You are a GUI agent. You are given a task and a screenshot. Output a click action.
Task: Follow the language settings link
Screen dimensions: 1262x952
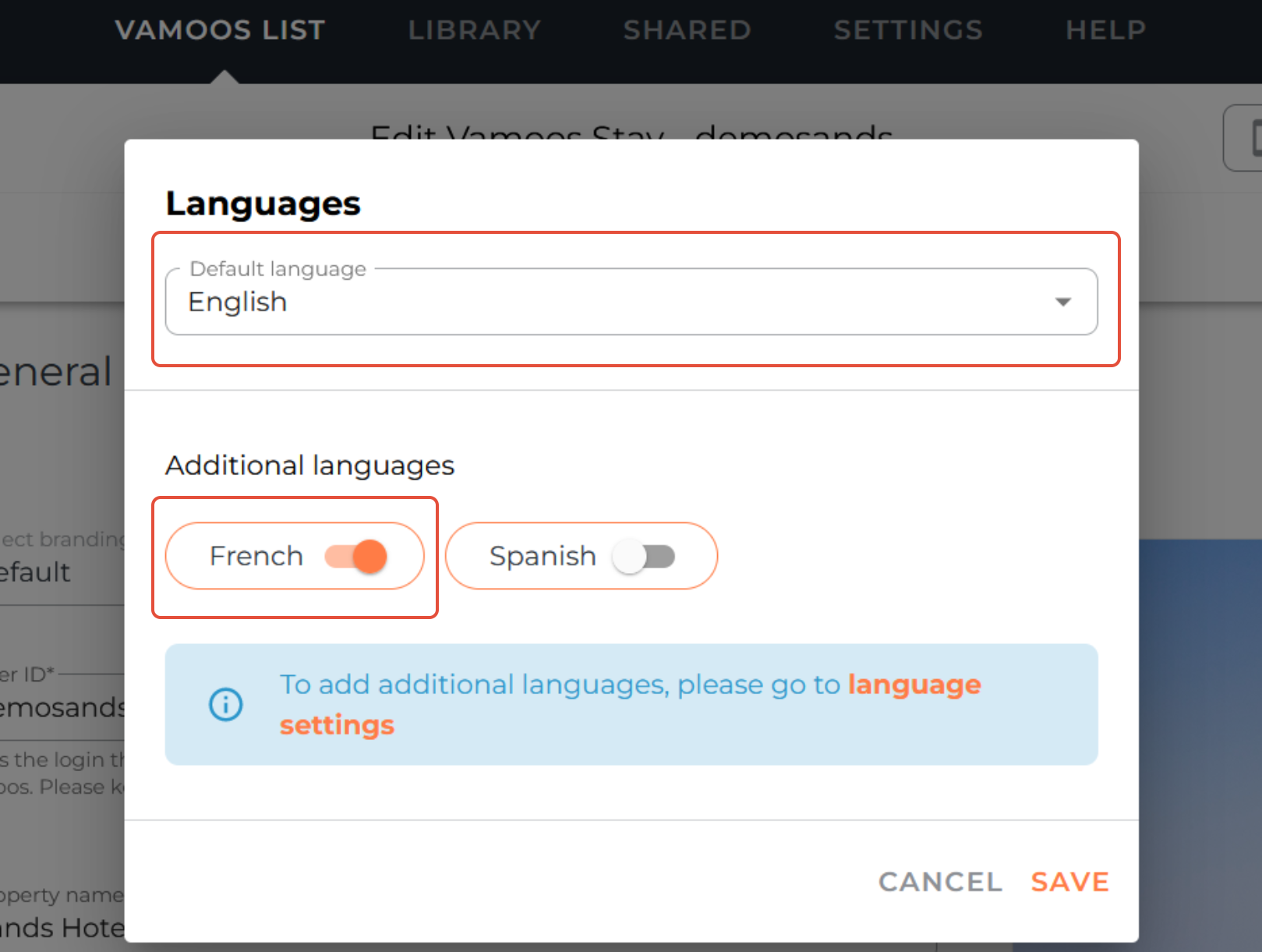click(x=914, y=685)
